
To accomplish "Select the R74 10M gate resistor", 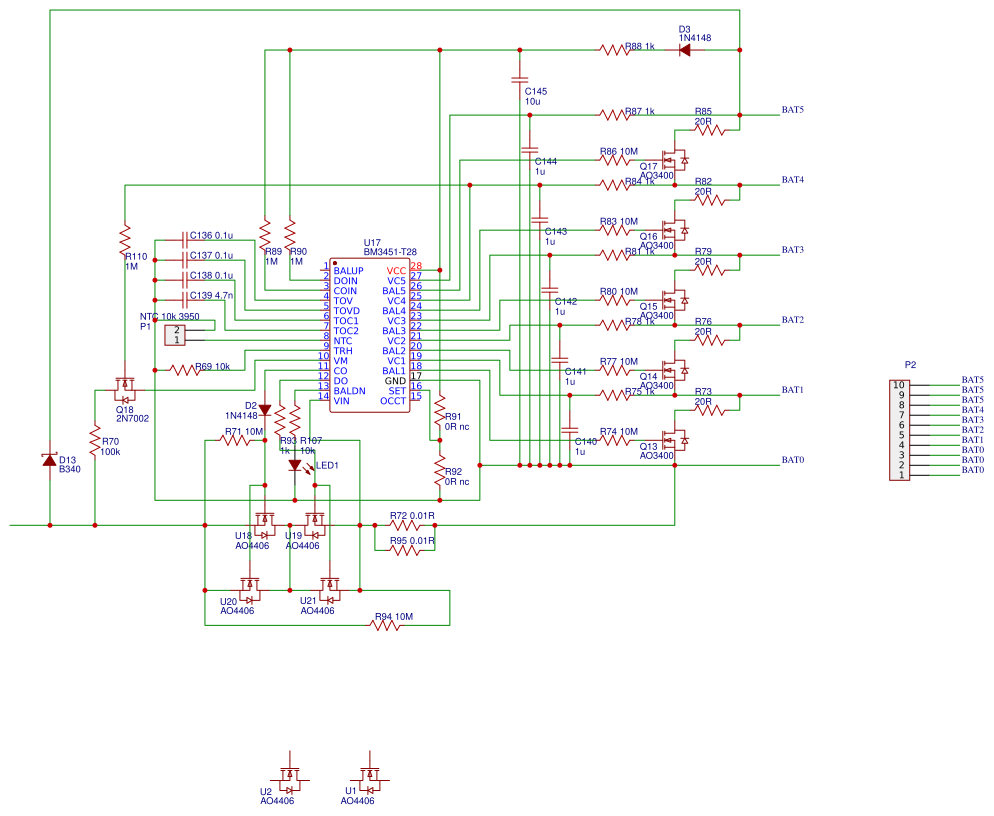I will pos(615,440).
